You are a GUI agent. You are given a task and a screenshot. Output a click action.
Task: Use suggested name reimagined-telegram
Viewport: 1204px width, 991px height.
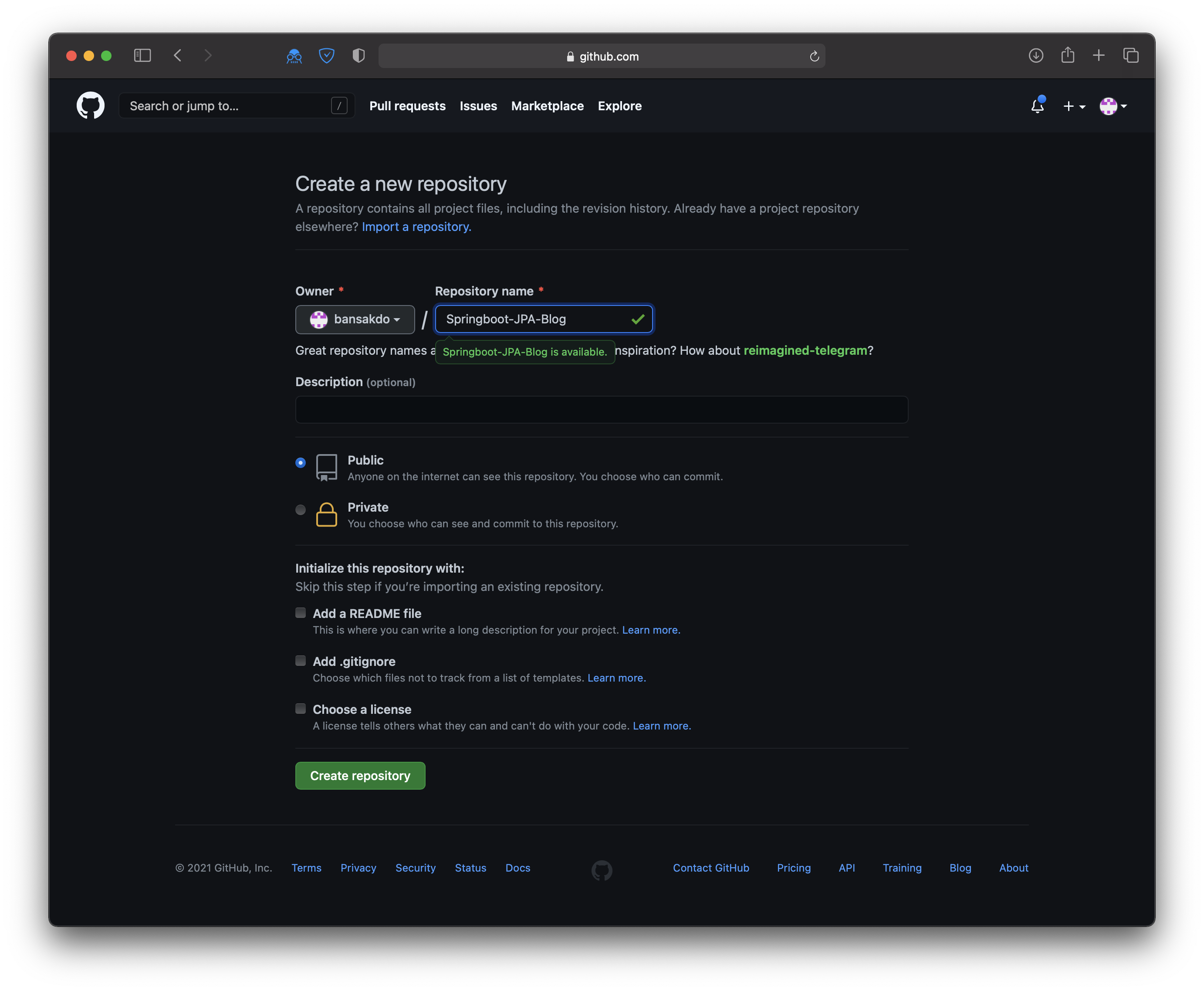pyautogui.click(x=805, y=350)
